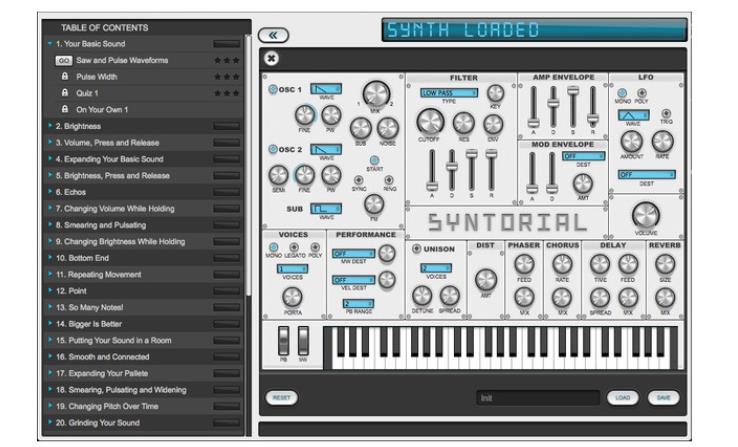Viewport: 738px width, 447px height.
Task: Open the LFO Dest dropdown
Action: [x=646, y=175]
